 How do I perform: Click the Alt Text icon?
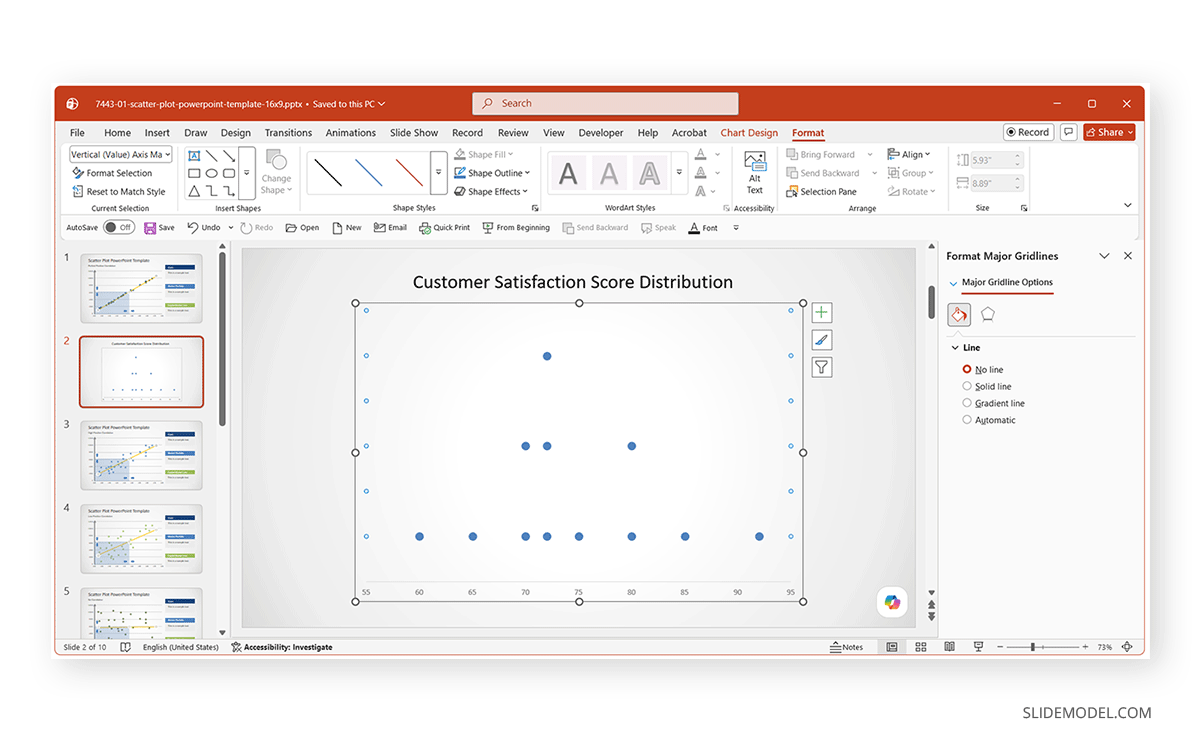[x=755, y=172]
